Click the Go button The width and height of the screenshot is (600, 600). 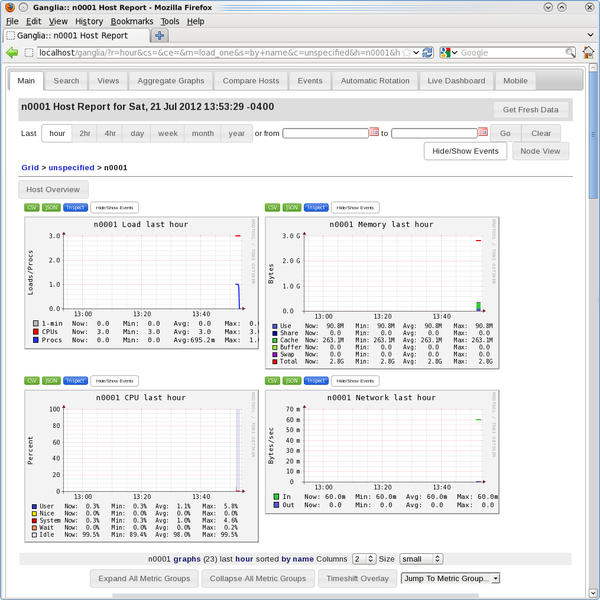505,133
